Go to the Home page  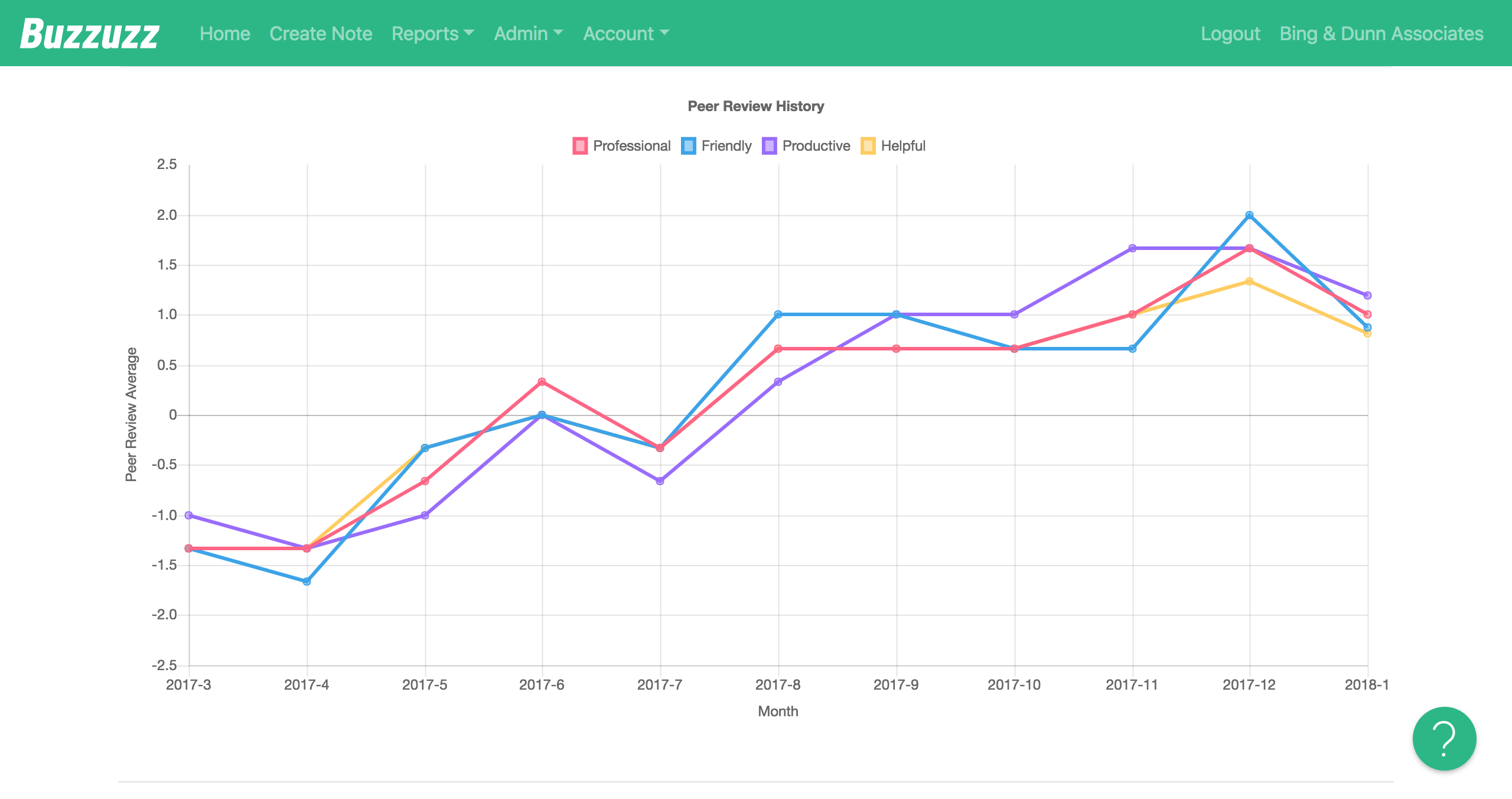point(224,34)
